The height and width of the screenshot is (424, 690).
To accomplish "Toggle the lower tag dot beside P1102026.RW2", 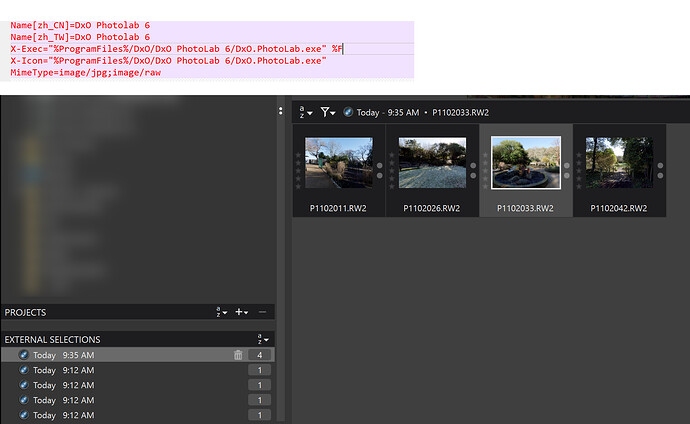I will click(x=473, y=175).
